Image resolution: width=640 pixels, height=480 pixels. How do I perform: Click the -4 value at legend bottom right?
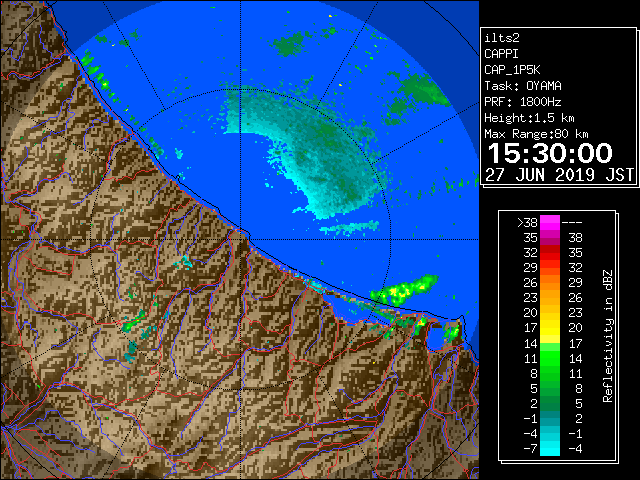[575, 449]
